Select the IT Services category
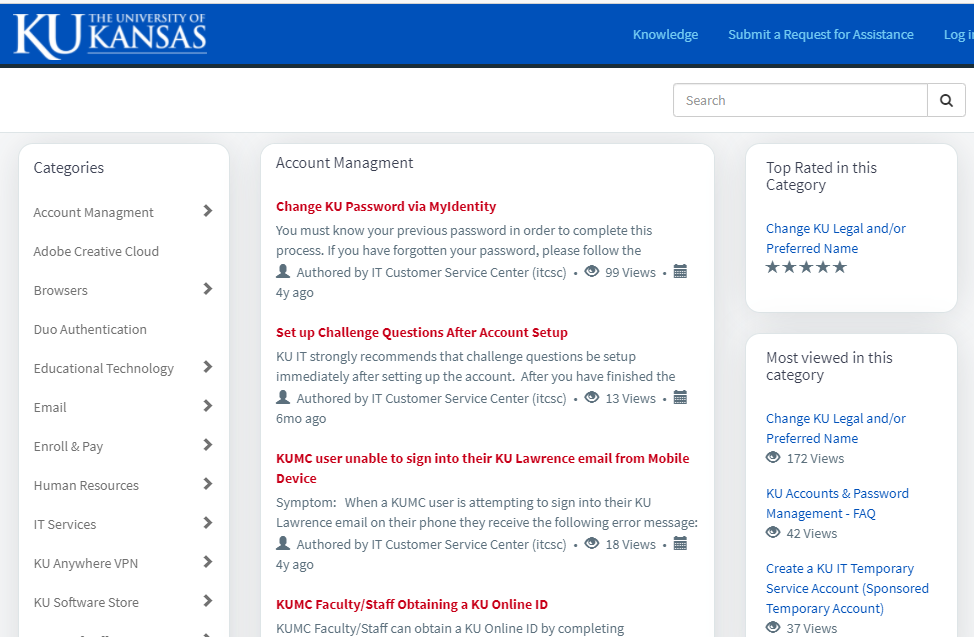This screenshot has height=637, width=974. coord(65,525)
